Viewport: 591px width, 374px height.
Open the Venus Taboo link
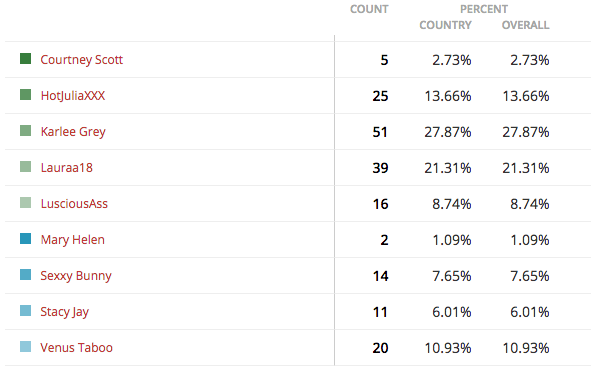click(x=77, y=348)
